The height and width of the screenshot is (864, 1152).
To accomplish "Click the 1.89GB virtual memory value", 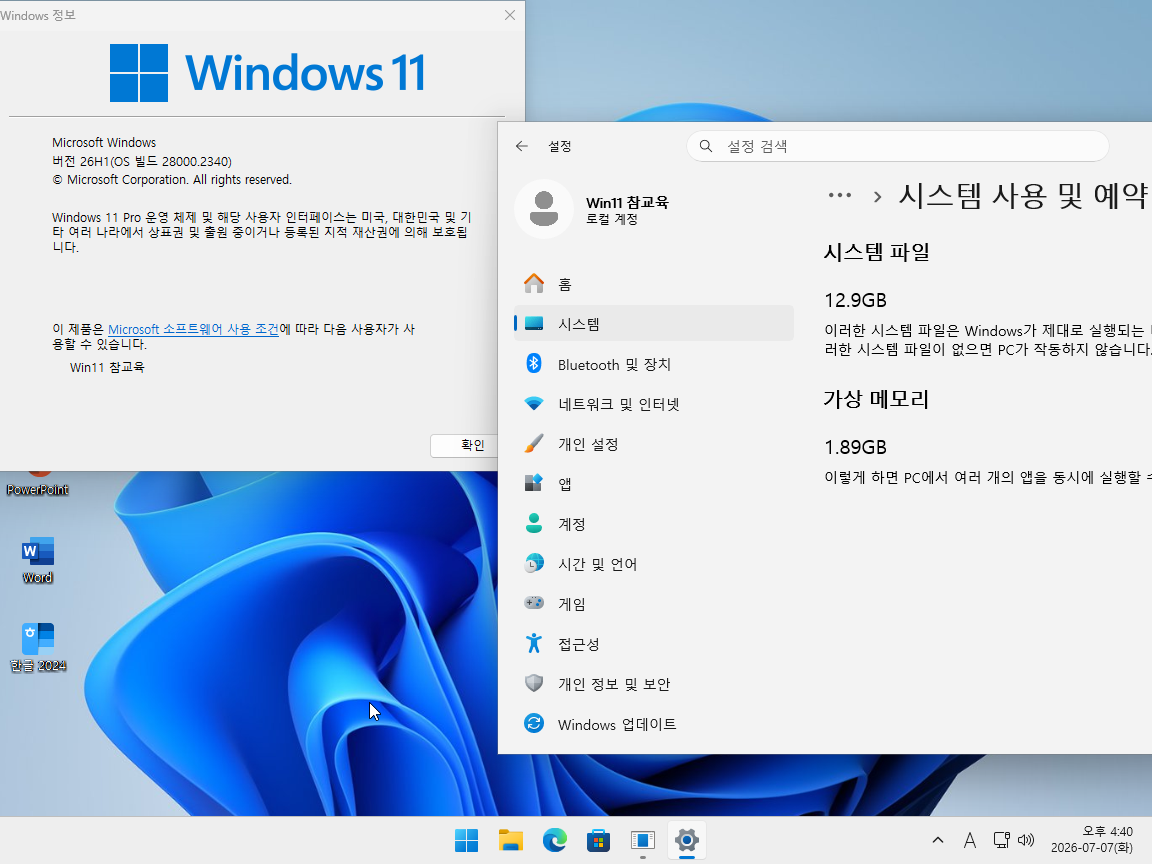I will pos(855,447).
